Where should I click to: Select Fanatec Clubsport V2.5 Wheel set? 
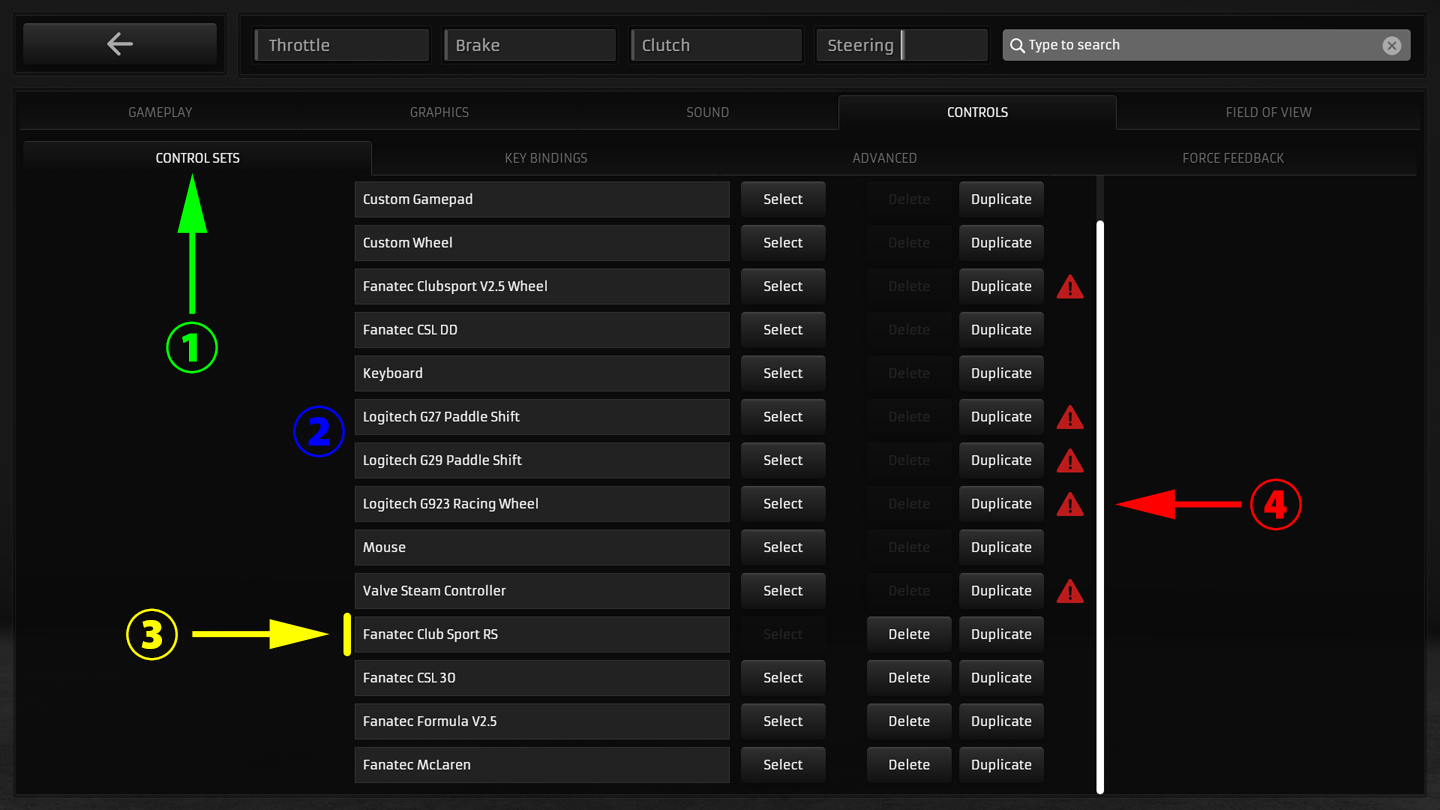[x=783, y=286]
